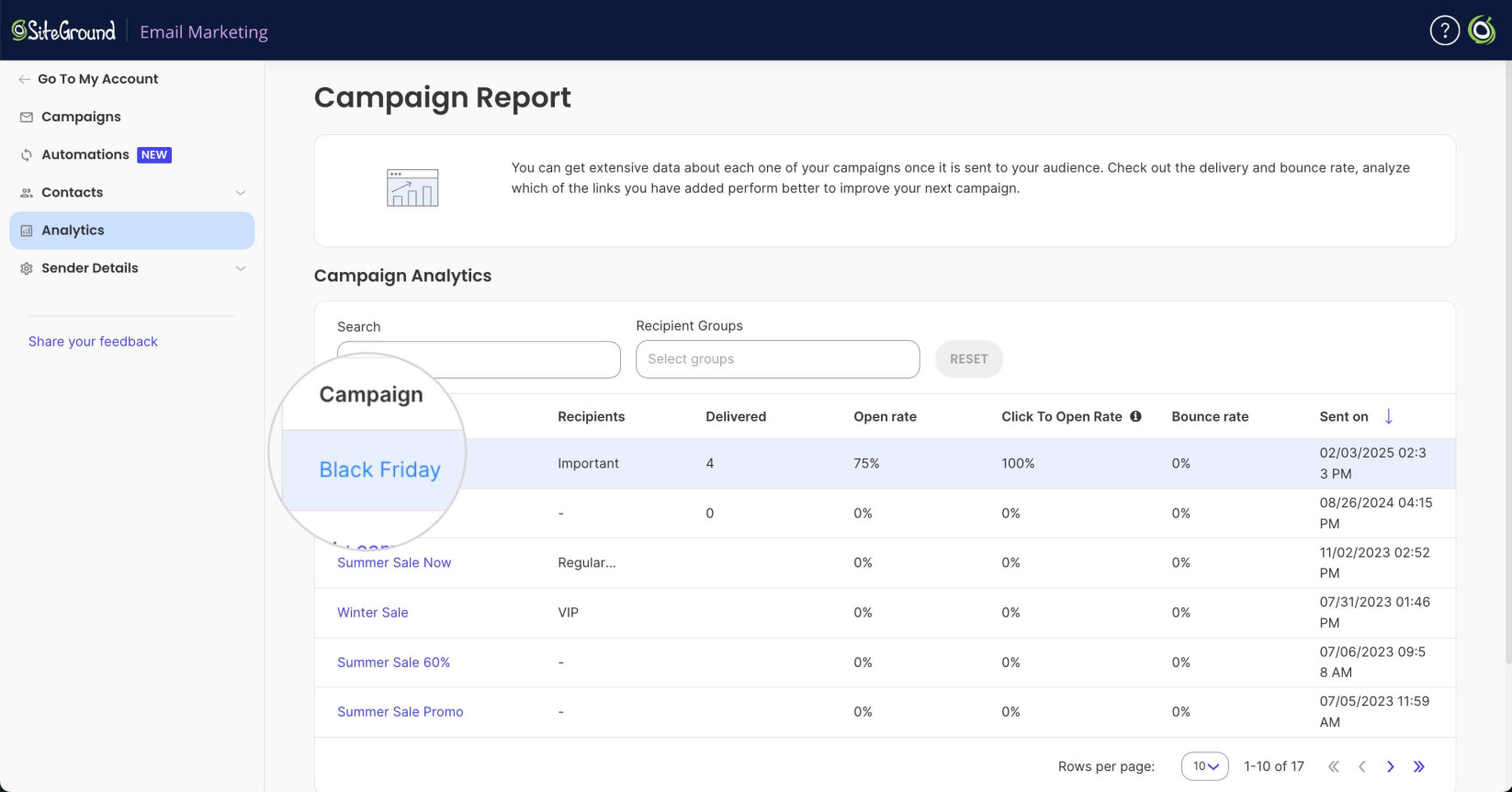Click the back arrow beside Go To My Account
This screenshot has width=1512, height=792.
pos(24,79)
